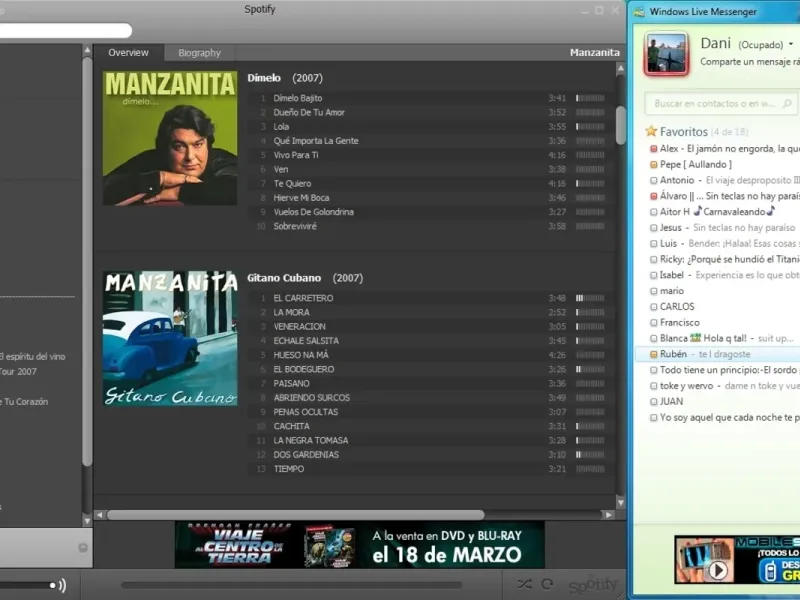This screenshot has height=600, width=800.
Task: Click right arrow of horizontal scrollbar
Action: click(608, 515)
